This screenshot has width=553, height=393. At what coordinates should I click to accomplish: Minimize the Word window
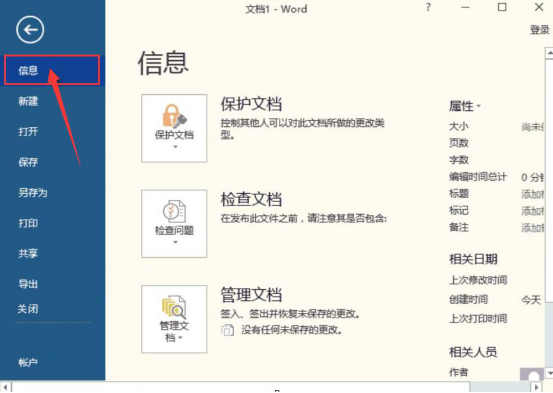coord(466,7)
